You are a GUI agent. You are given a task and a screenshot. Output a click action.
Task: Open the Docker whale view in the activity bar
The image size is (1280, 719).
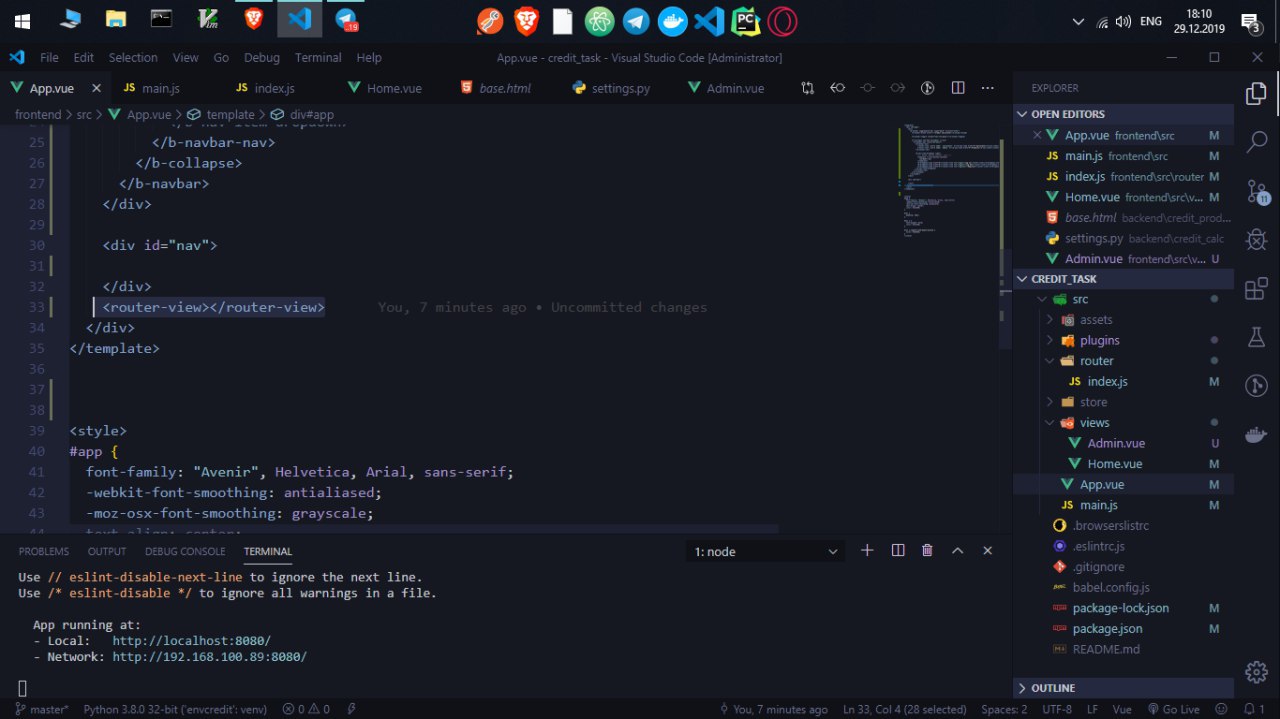(1256, 435)
